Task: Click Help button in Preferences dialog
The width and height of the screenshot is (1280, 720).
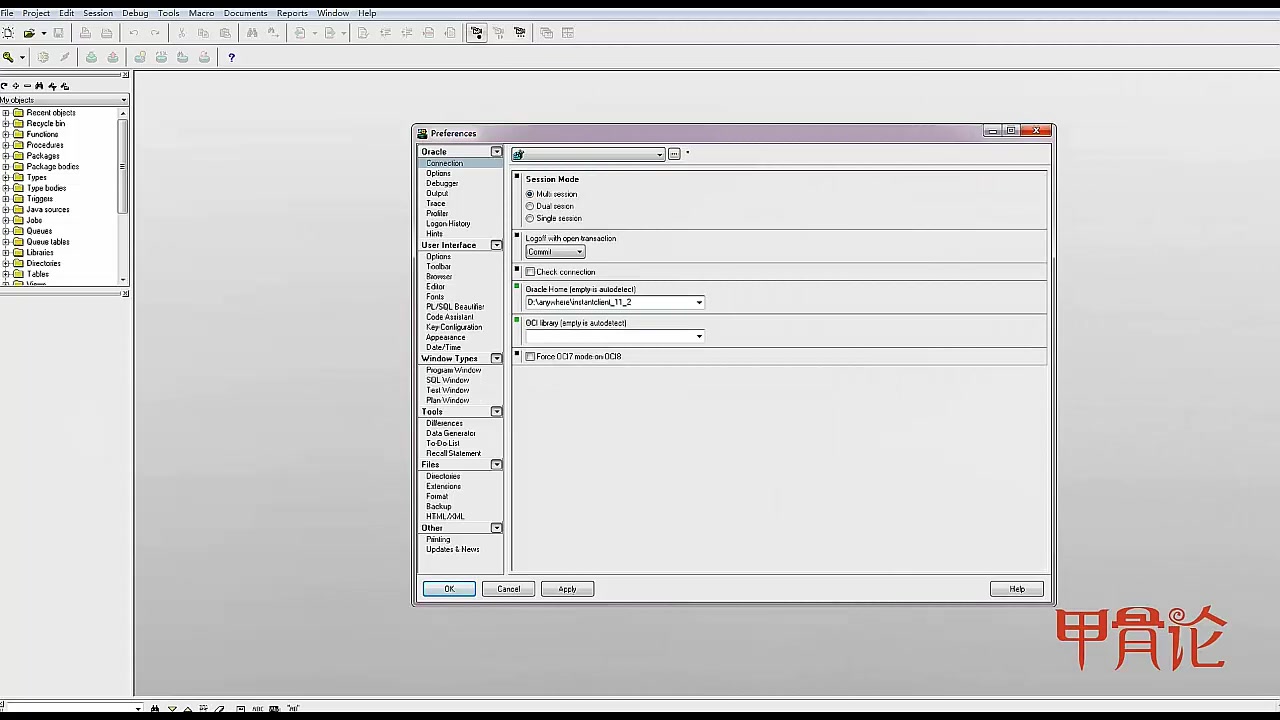Action: pos(1017,589)
